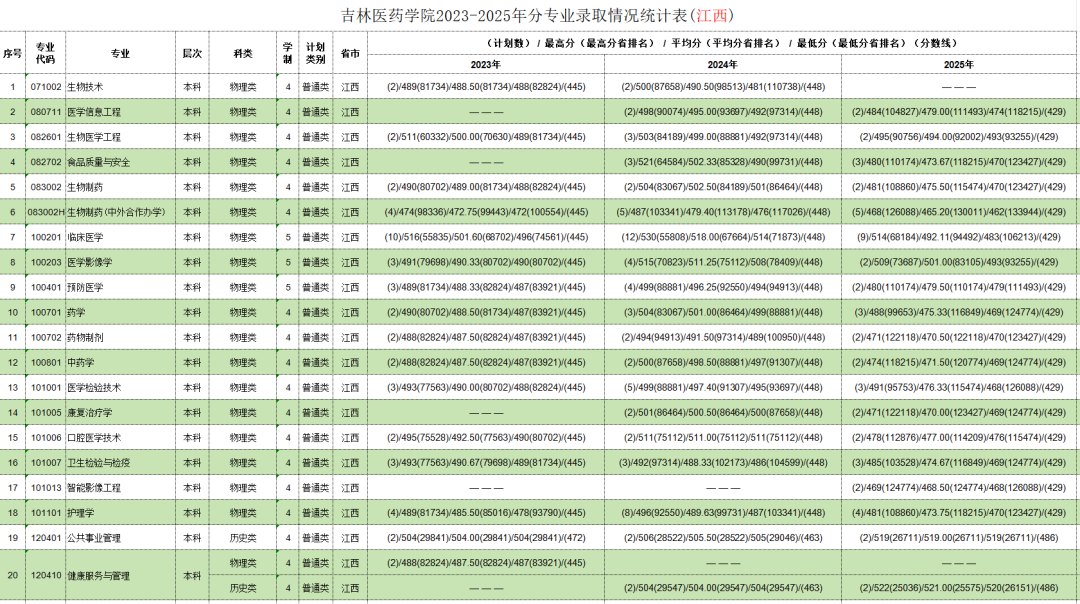Click 2025 data for 药学 starting (3)/488
The height and width of the screenshot is (604, 1080).
point(959,312)
